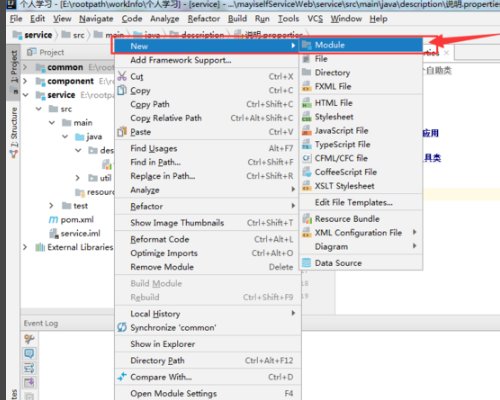Click the Module icon in New submenu
500x400 pixels.
pos(306,45)
